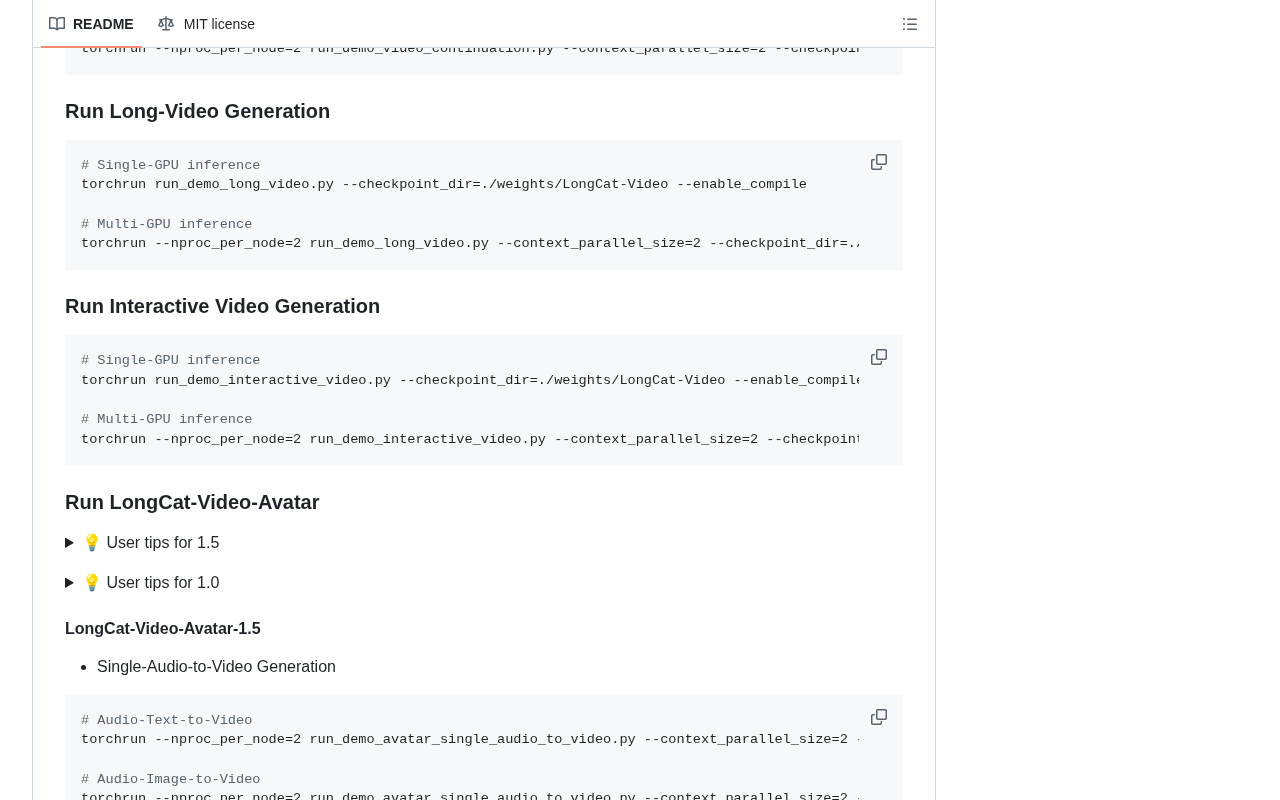Click "# Single-GPU inference" comment under Long-Video Generation
1280x800 pixels.
[x=170, y=165]
